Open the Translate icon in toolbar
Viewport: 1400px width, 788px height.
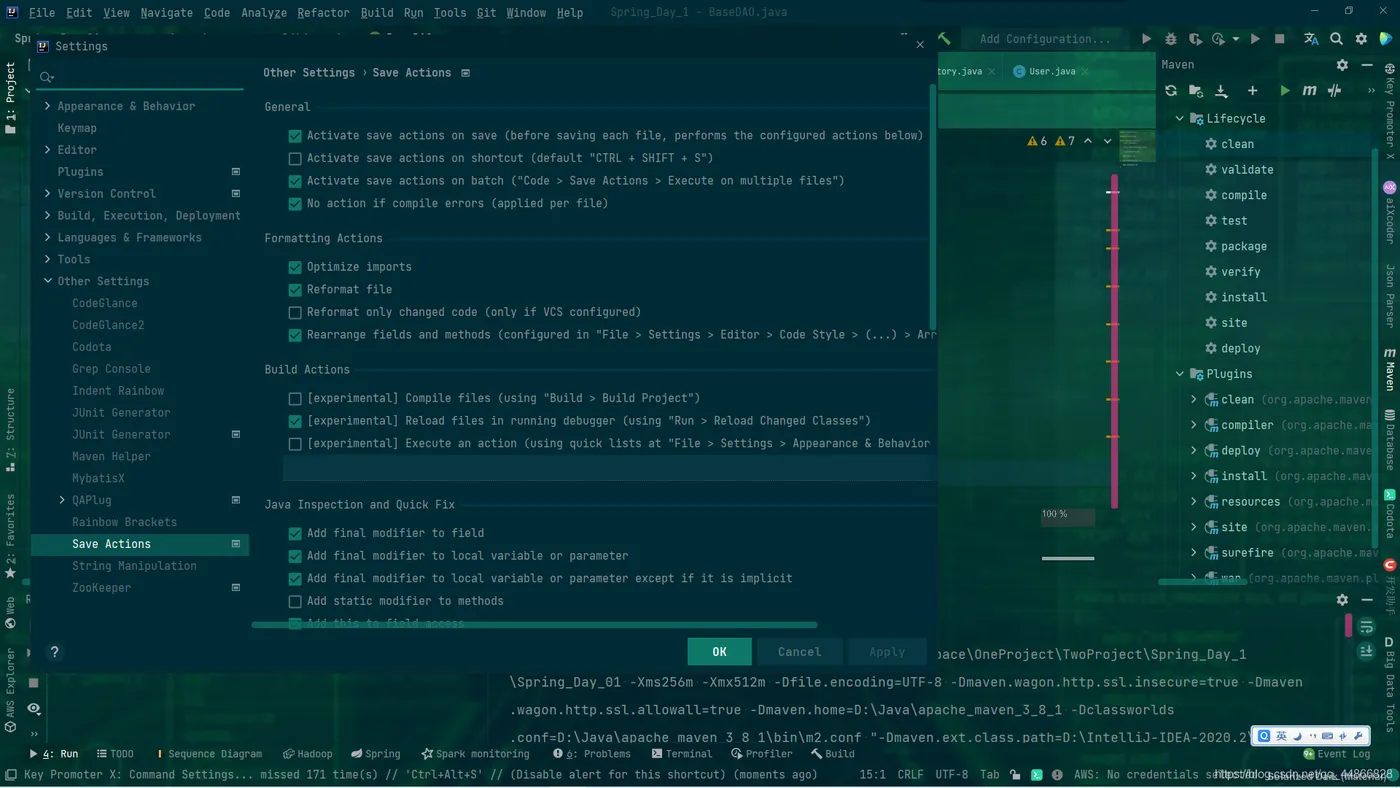coord(1311,39)
